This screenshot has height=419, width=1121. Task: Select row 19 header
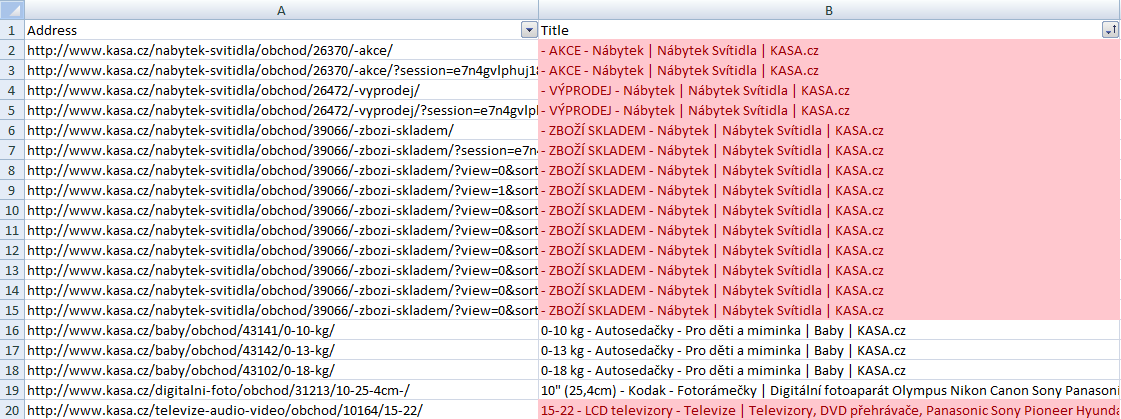tap(12, 390)
